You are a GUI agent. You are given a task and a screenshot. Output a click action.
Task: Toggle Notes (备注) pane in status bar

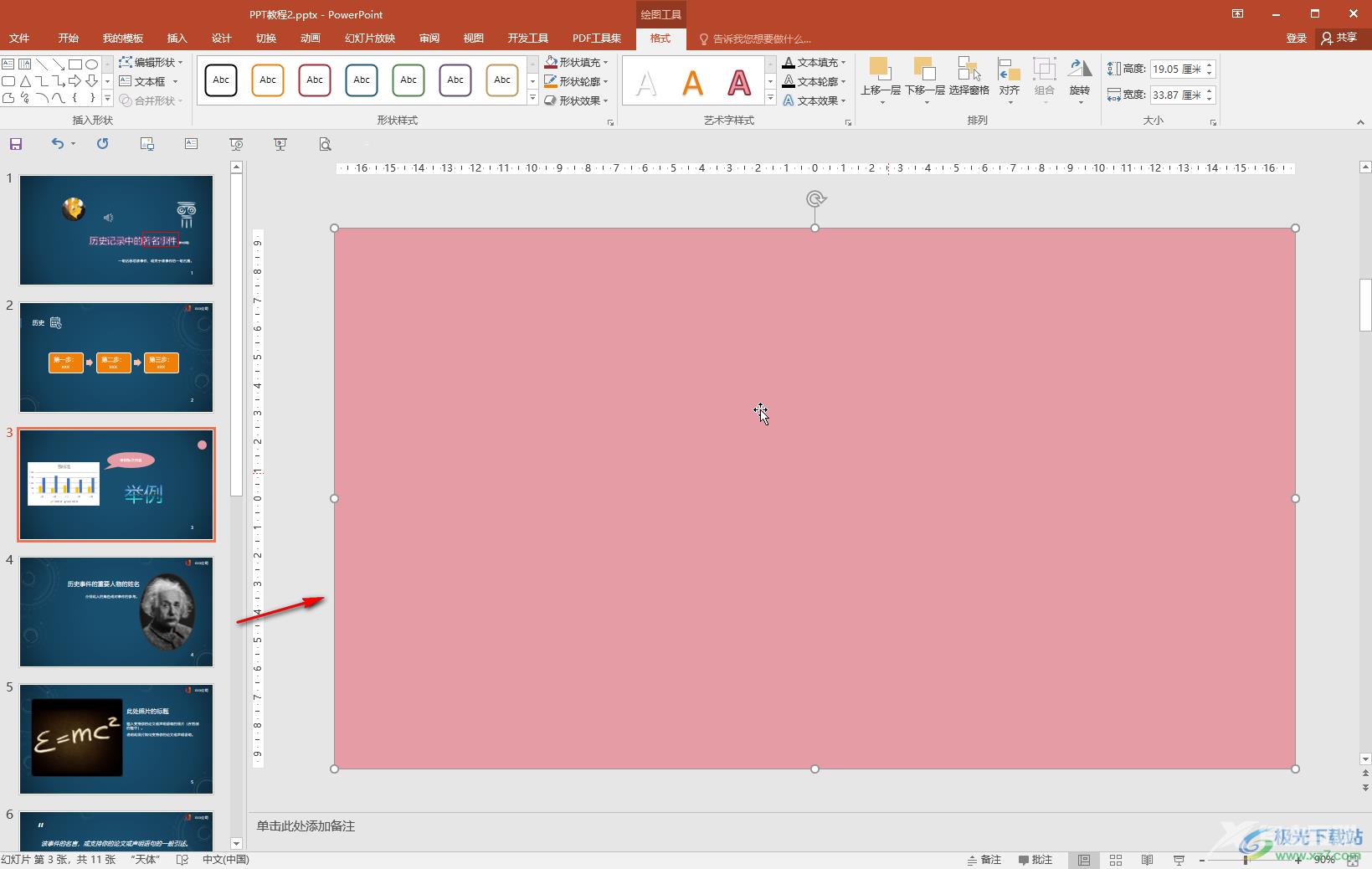984,860
